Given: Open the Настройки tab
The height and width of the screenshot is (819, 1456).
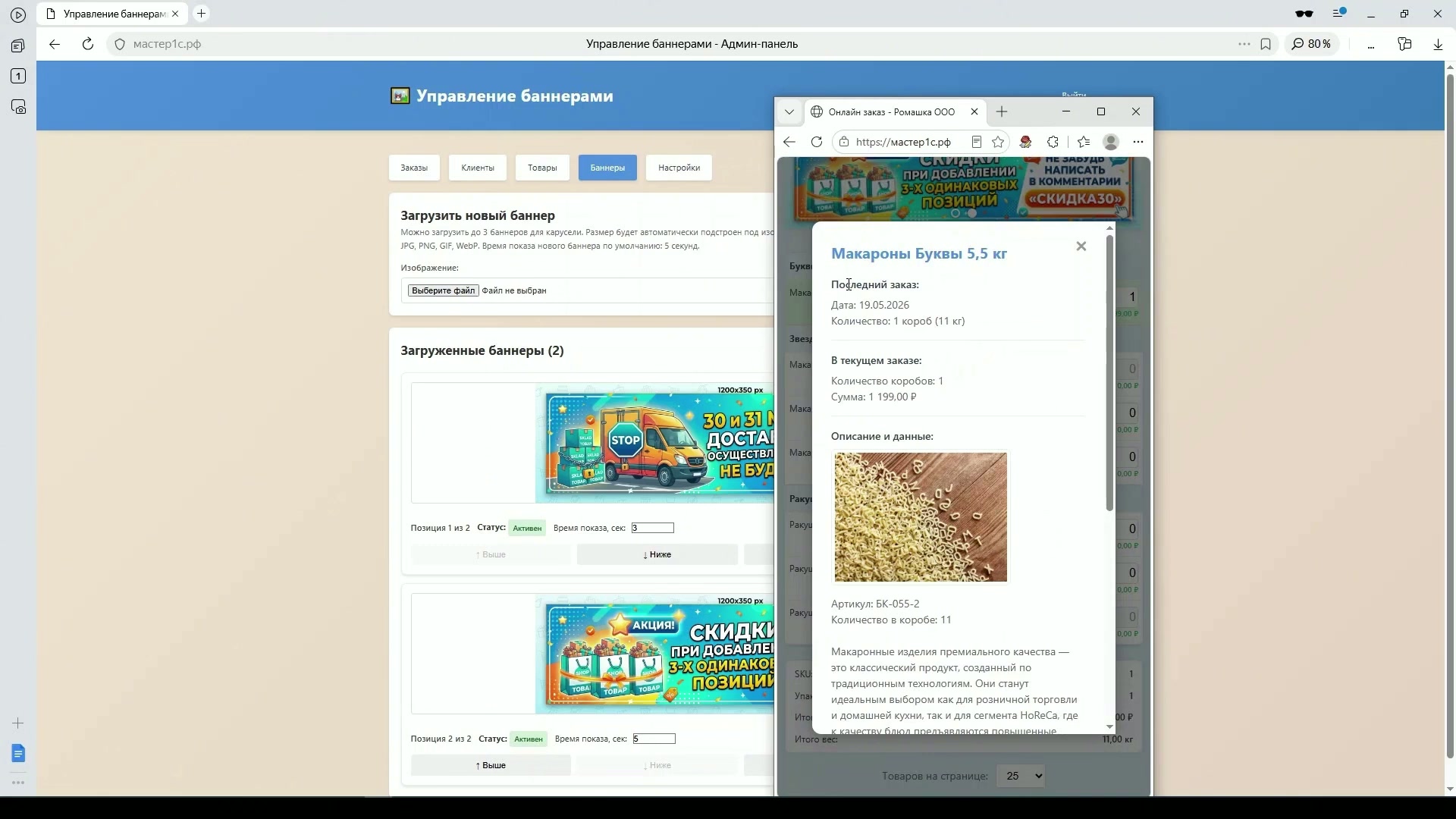Looking at the screenshot, I should (679, 168).
